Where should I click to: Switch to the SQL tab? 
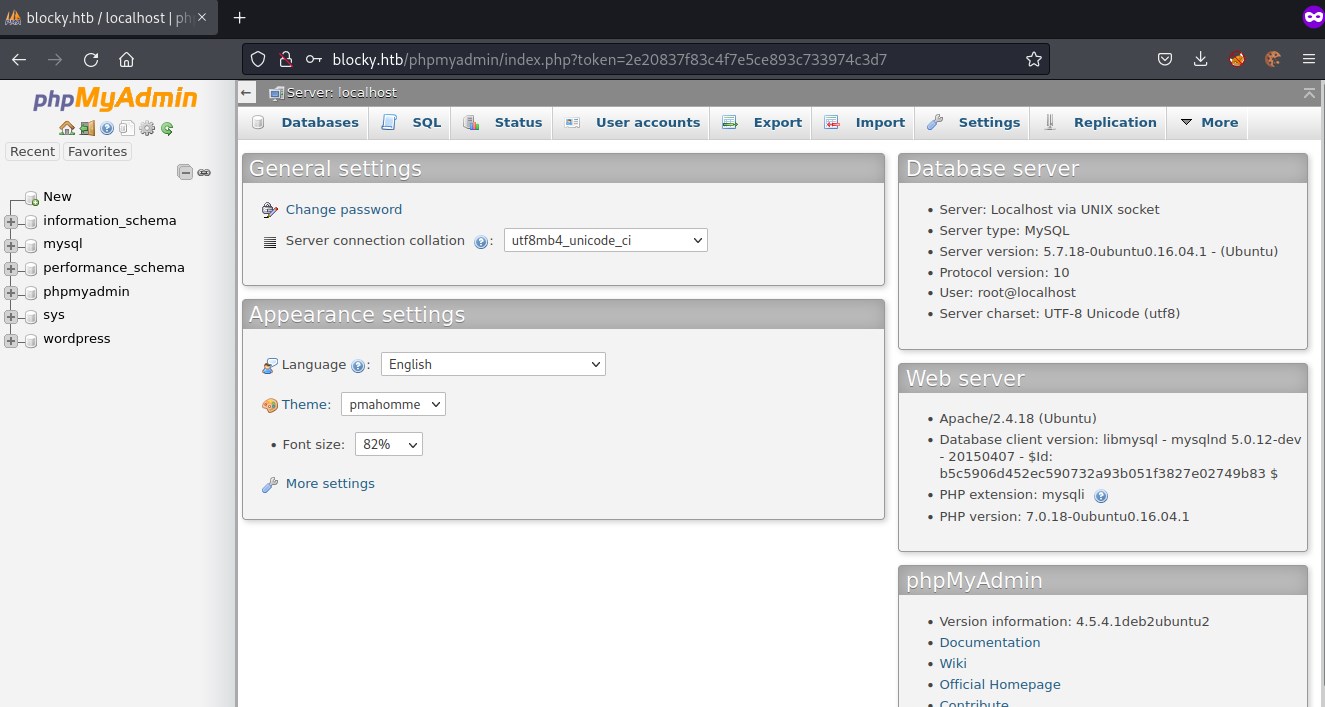(413, 122)
